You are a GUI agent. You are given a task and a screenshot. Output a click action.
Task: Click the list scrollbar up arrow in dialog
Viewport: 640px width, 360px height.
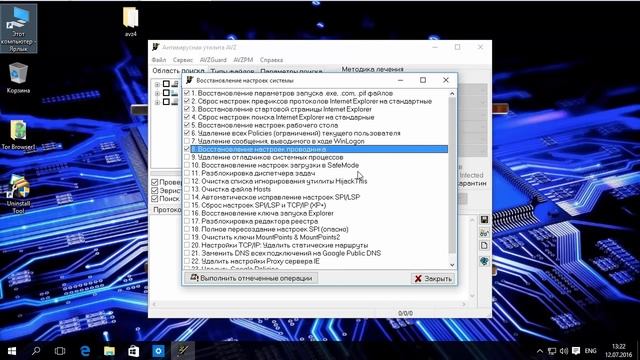452,93
